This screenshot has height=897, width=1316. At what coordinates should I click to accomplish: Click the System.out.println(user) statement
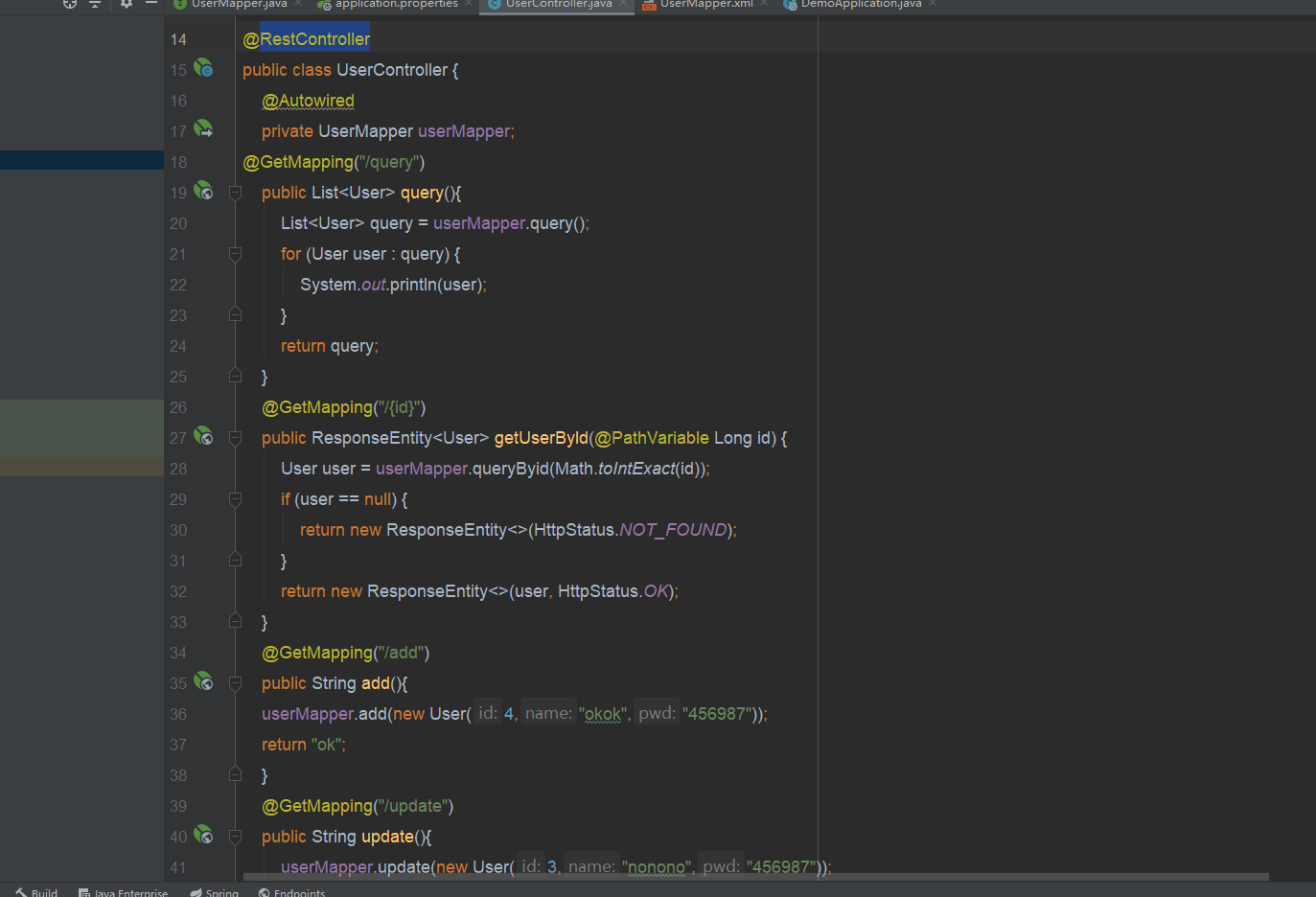tap(393, 285)
